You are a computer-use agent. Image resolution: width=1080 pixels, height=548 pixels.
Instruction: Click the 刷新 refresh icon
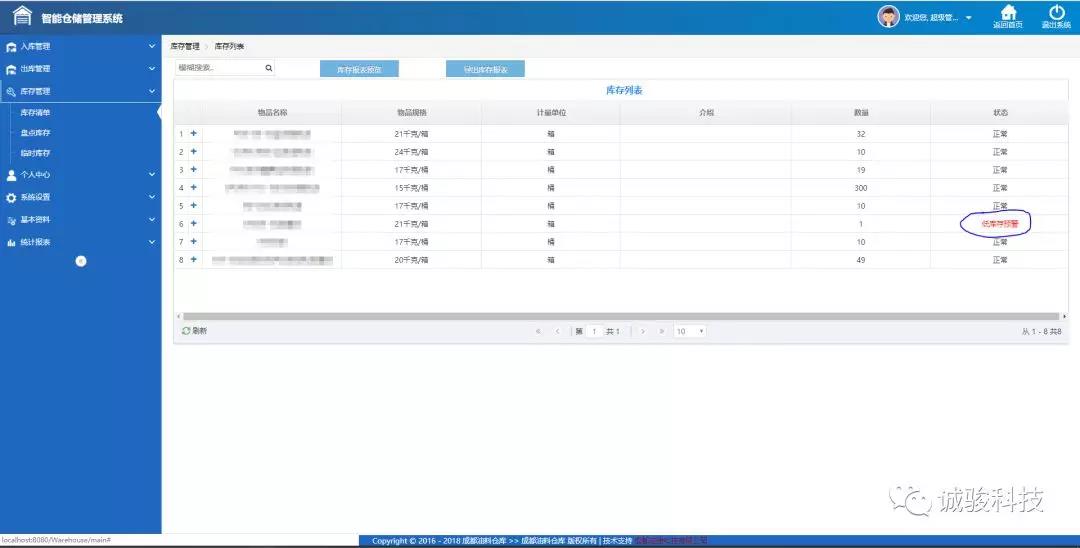(x=186, y=331)
